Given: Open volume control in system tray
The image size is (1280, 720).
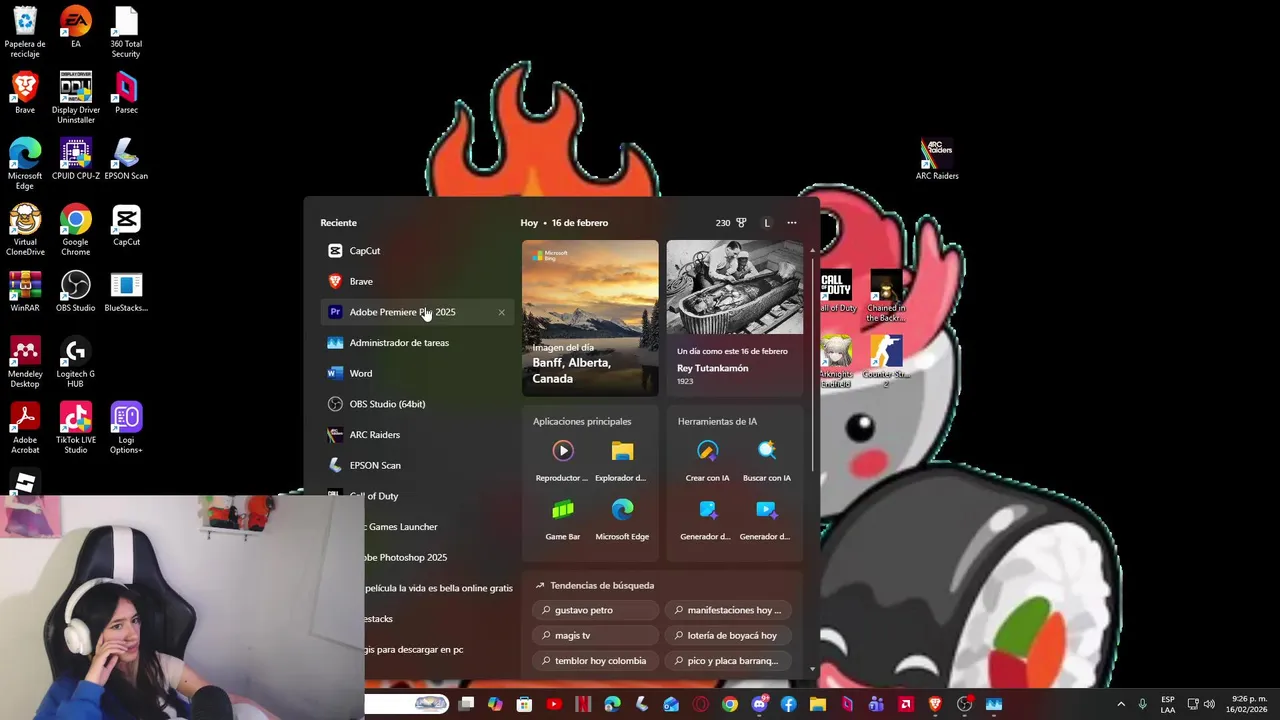Looking at the screenshot, I should 1209,704.
